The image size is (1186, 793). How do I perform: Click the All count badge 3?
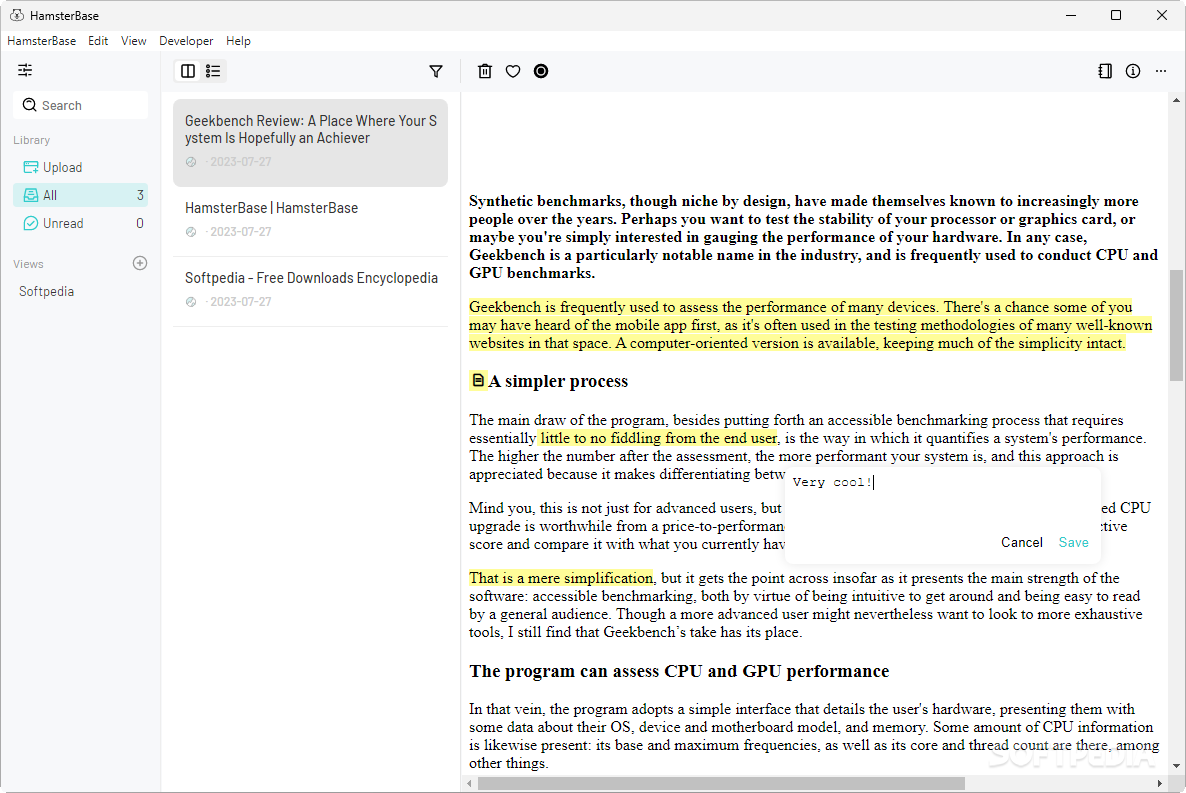click(140, 195)
